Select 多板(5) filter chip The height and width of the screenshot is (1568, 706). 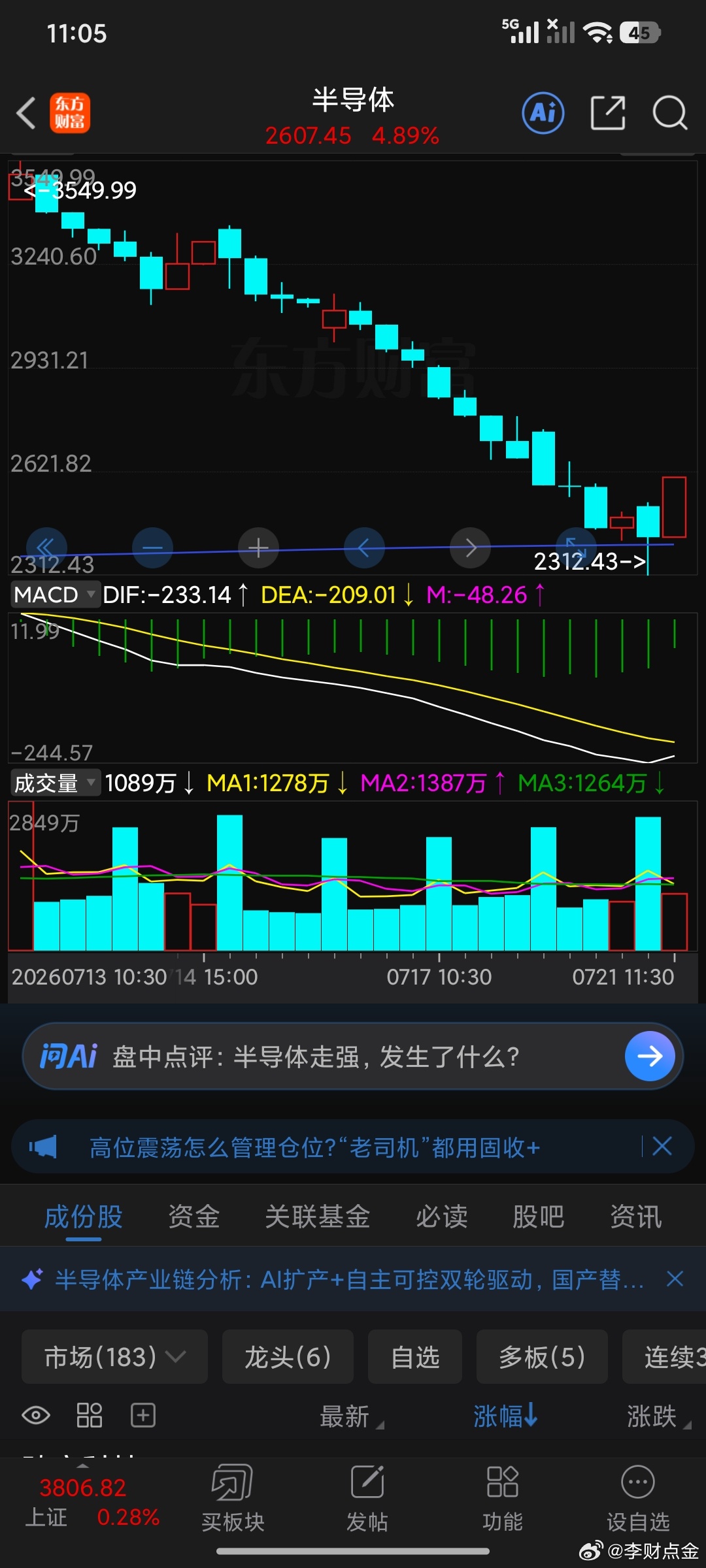[542, 1357]
